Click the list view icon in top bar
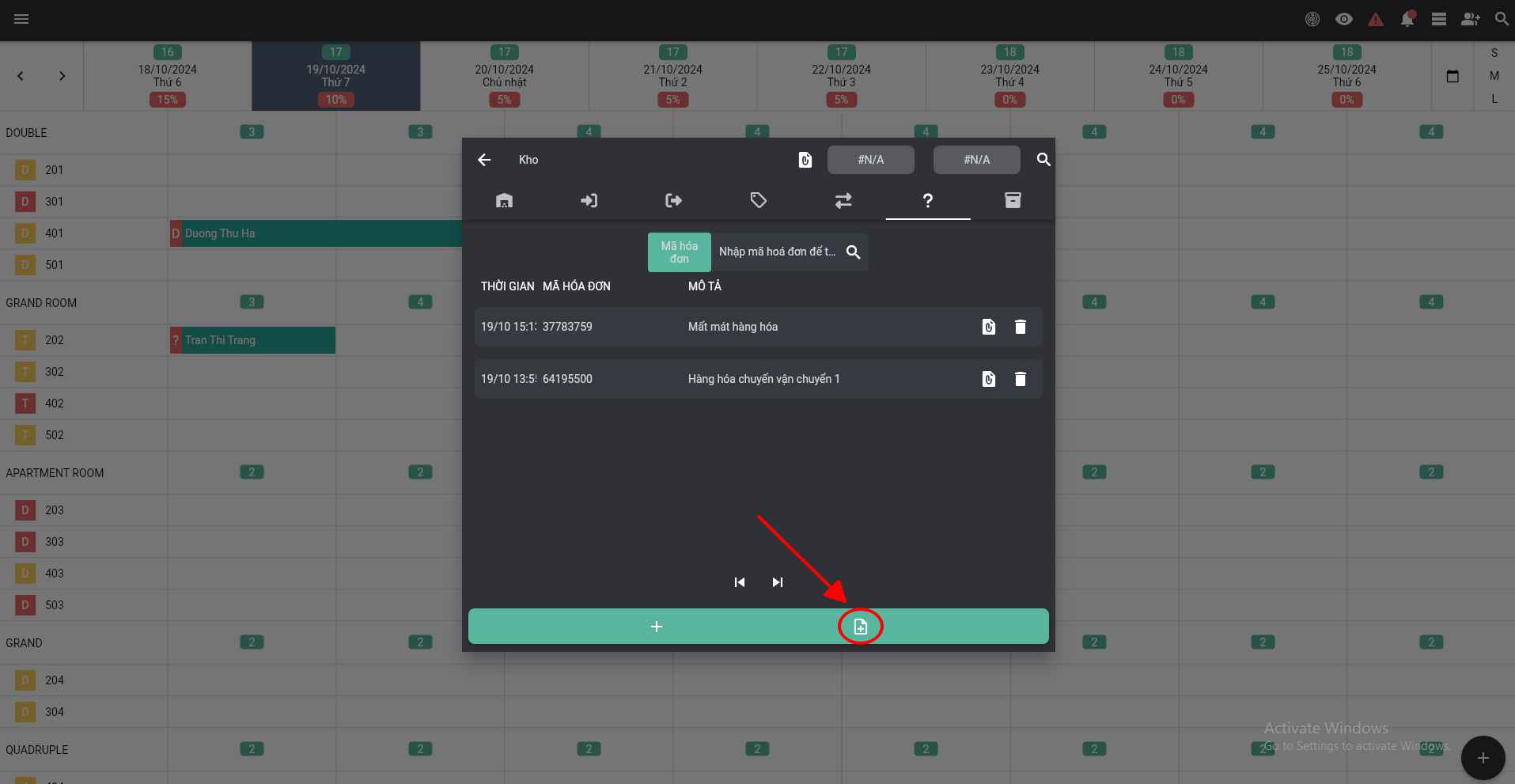 (x=1439, y=19)
